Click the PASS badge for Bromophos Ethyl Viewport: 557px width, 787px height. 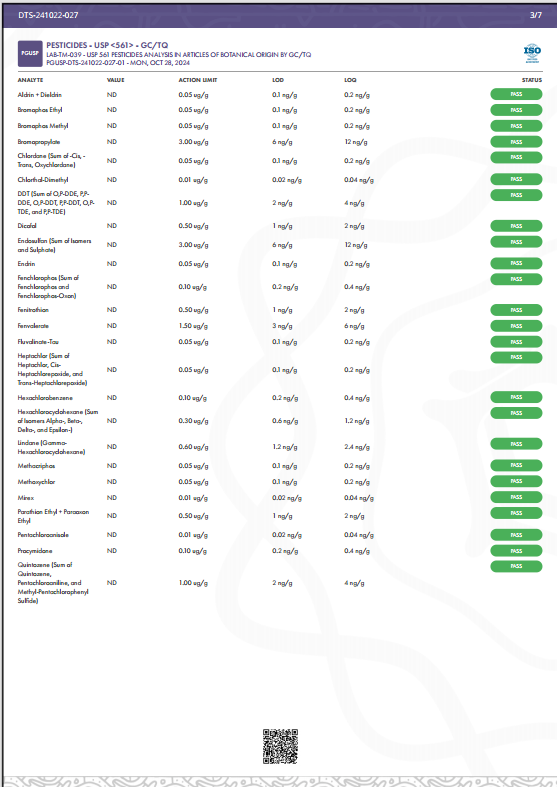[516, 110]
